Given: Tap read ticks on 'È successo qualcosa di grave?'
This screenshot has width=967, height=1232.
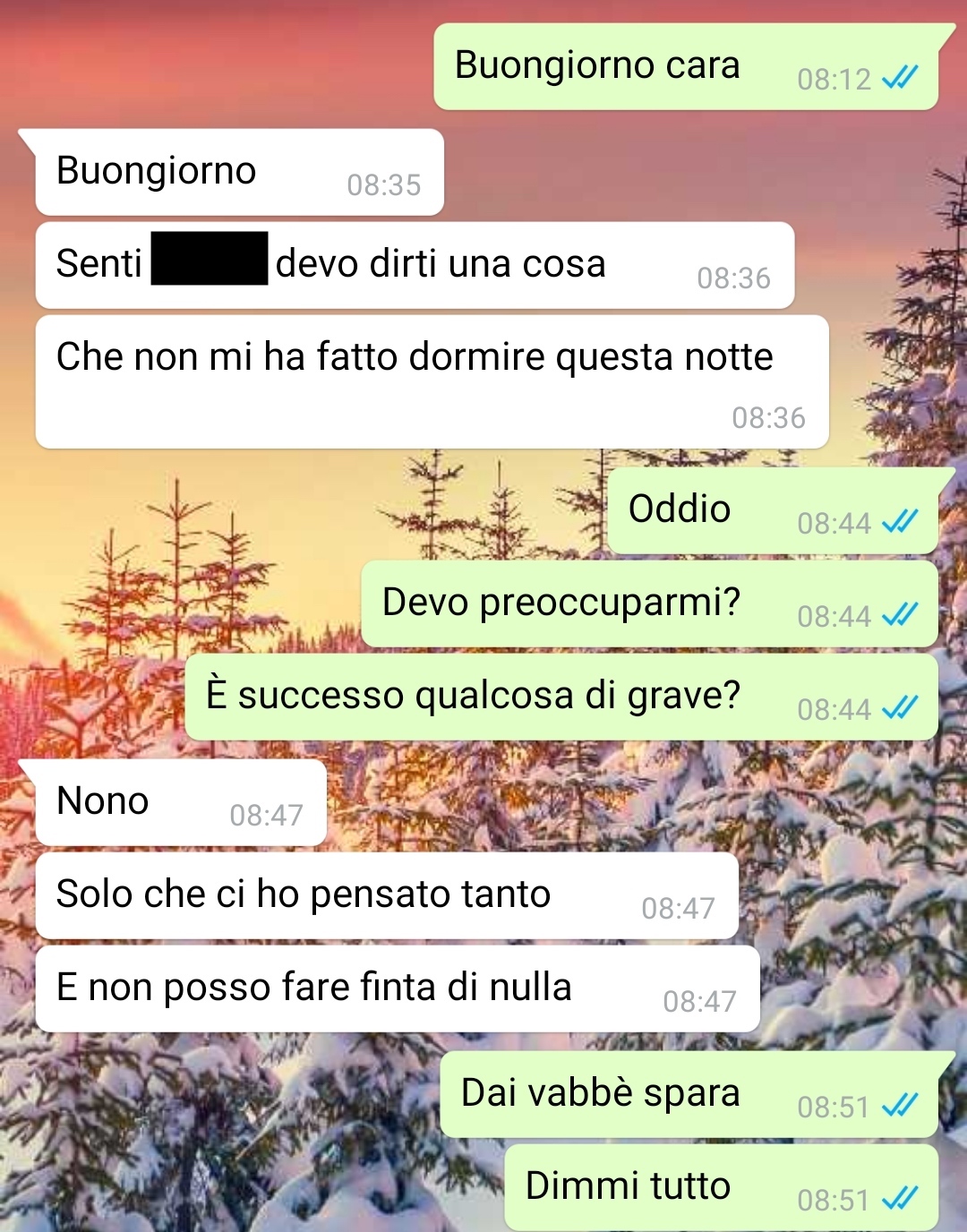Looking at the screenshot, I should point(900,708).
